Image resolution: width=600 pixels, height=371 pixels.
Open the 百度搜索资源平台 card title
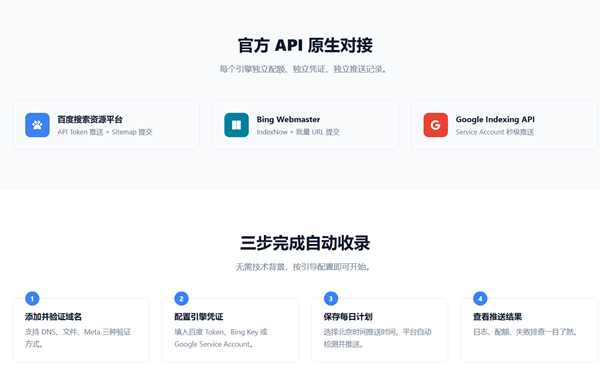(x=90, y=119)
